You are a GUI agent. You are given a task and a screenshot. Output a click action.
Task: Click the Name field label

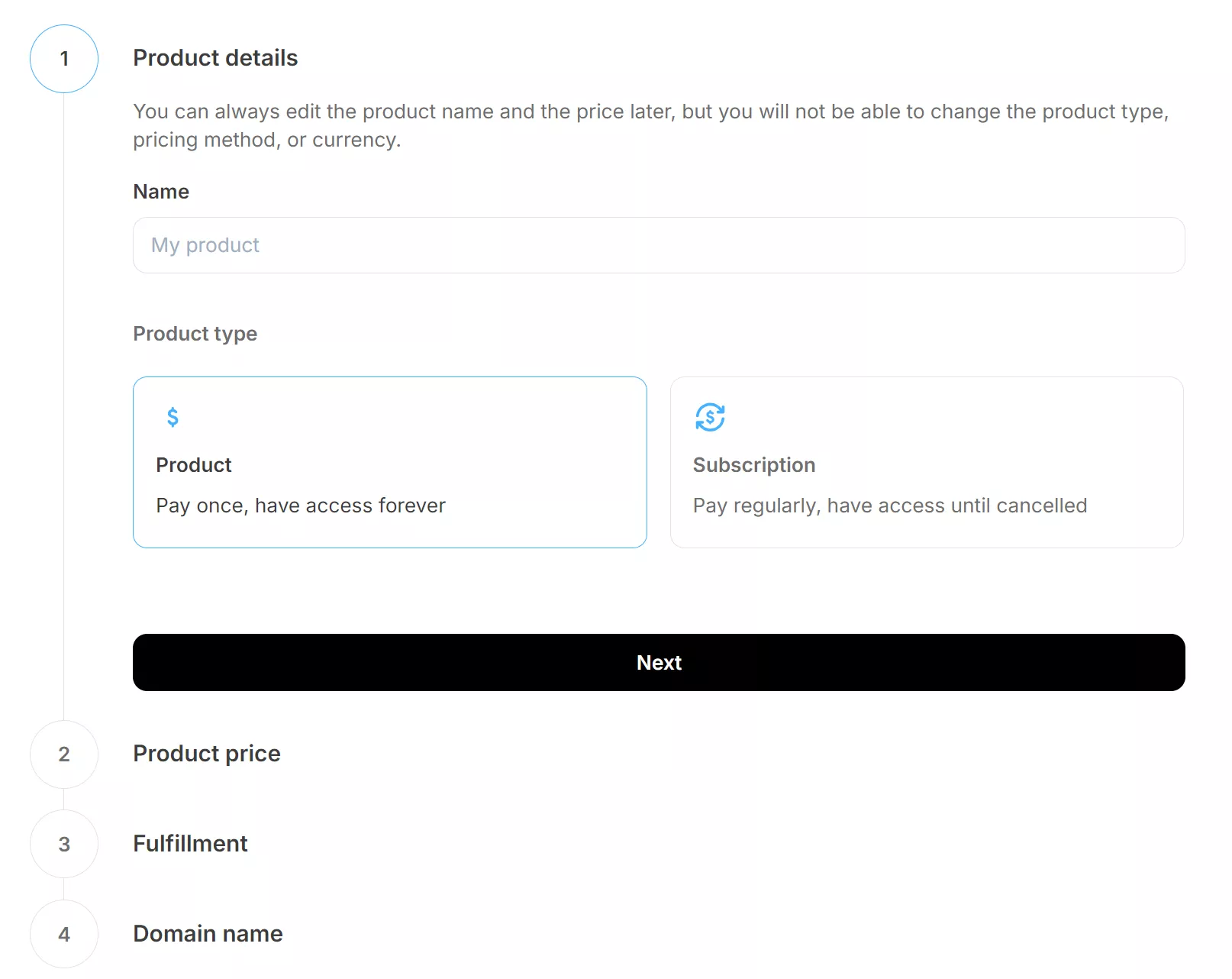(161, 192)
